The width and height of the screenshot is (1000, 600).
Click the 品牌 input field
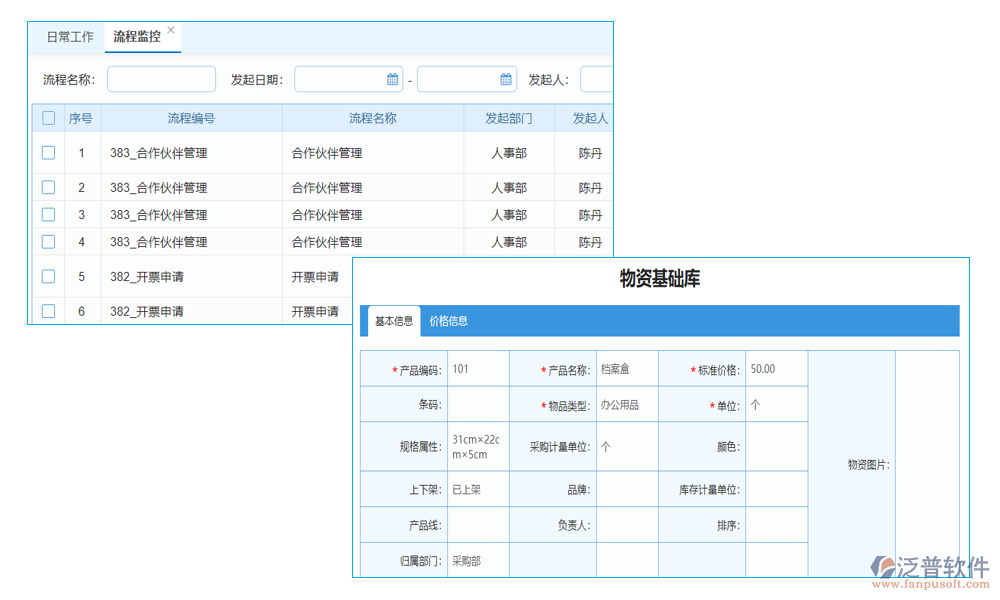[x=627, y=488]
